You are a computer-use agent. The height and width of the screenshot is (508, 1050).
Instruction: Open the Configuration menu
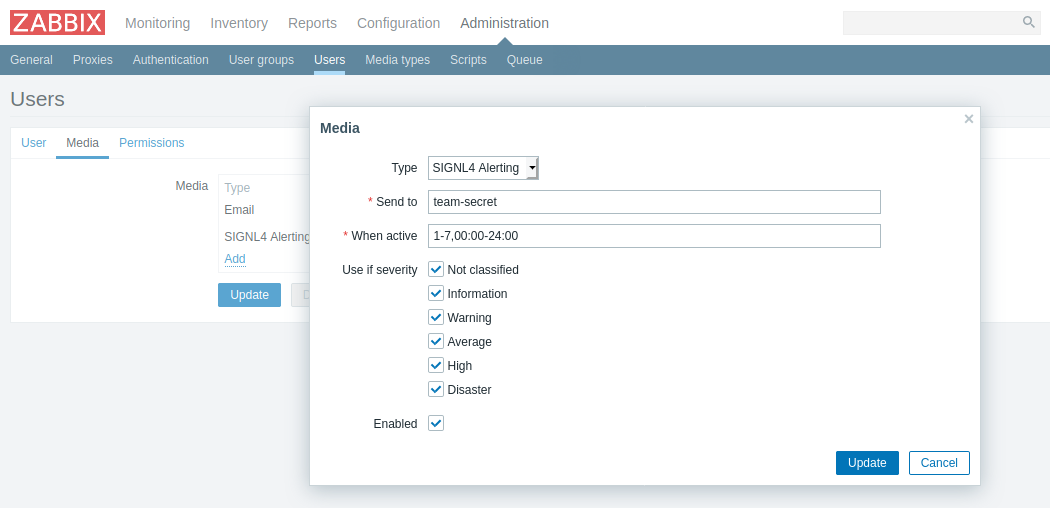click(x=398, y=23)
